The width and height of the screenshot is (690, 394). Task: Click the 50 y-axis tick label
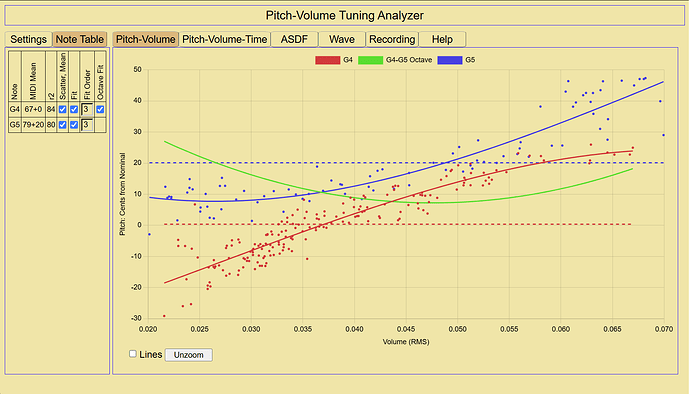point(138,70)
